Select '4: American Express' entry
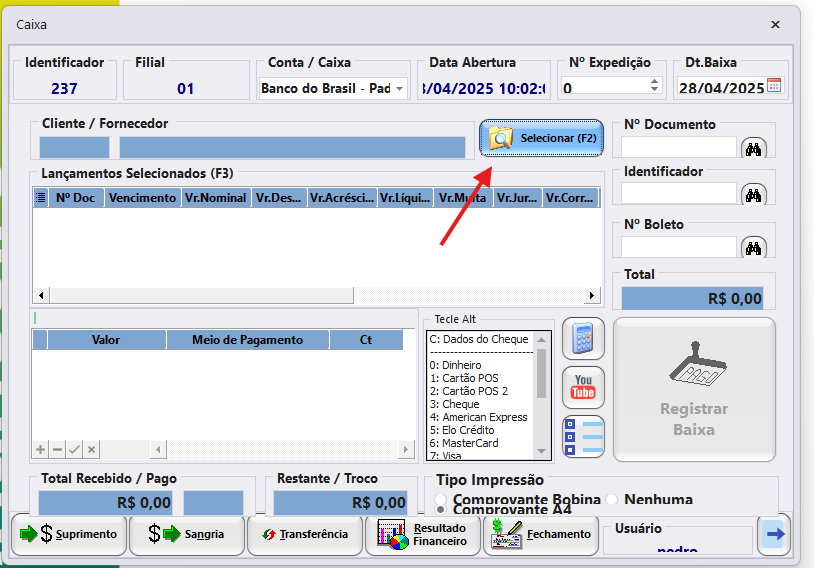The height and width of the screenshot is (568, 814). (x=479, y=417)
